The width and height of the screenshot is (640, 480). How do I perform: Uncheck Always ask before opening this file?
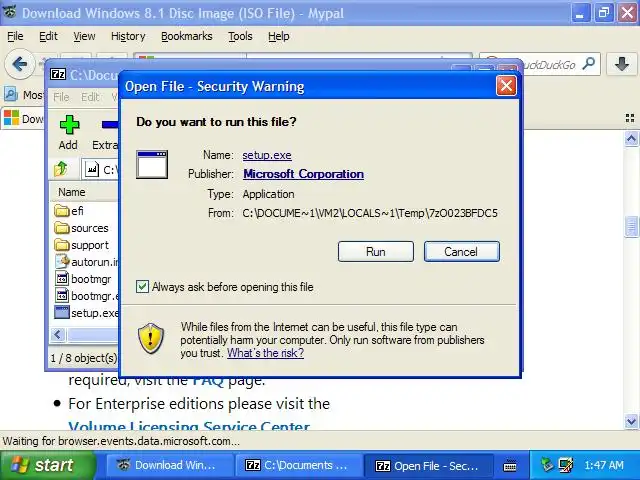point(142,287)
